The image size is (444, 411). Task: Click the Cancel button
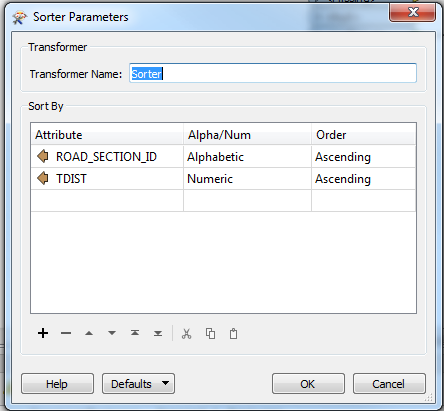(389, 384)
